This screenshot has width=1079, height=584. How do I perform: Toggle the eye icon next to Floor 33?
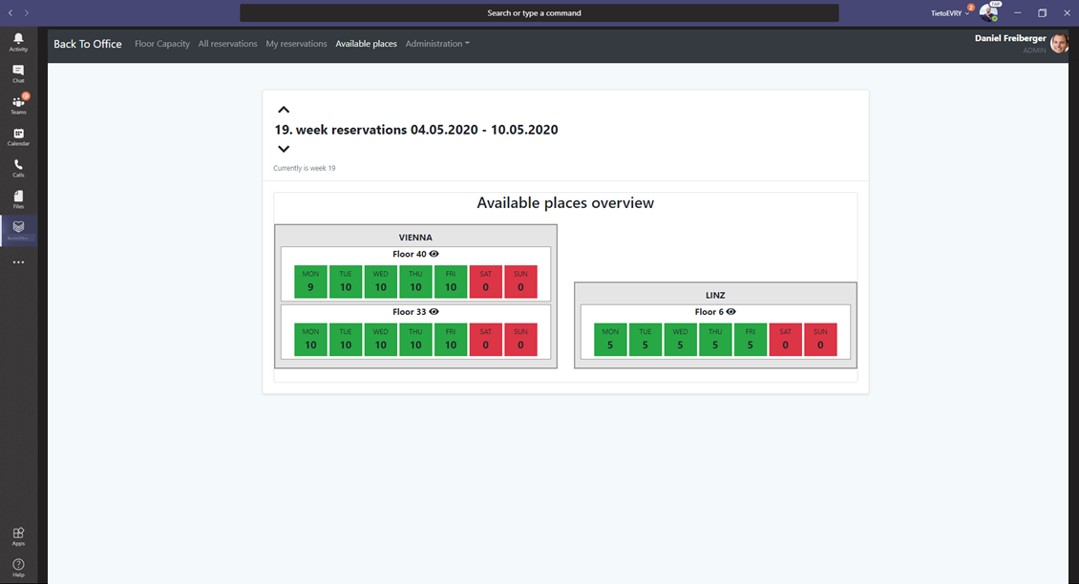(434, 312)
